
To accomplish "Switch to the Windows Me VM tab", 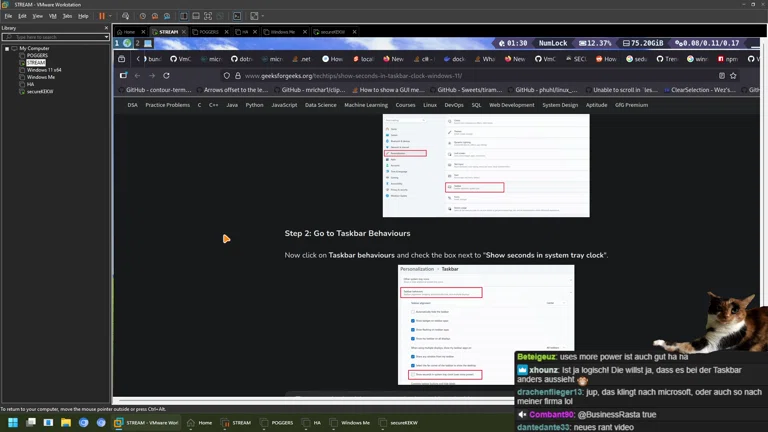I will [x=282, y=32].
